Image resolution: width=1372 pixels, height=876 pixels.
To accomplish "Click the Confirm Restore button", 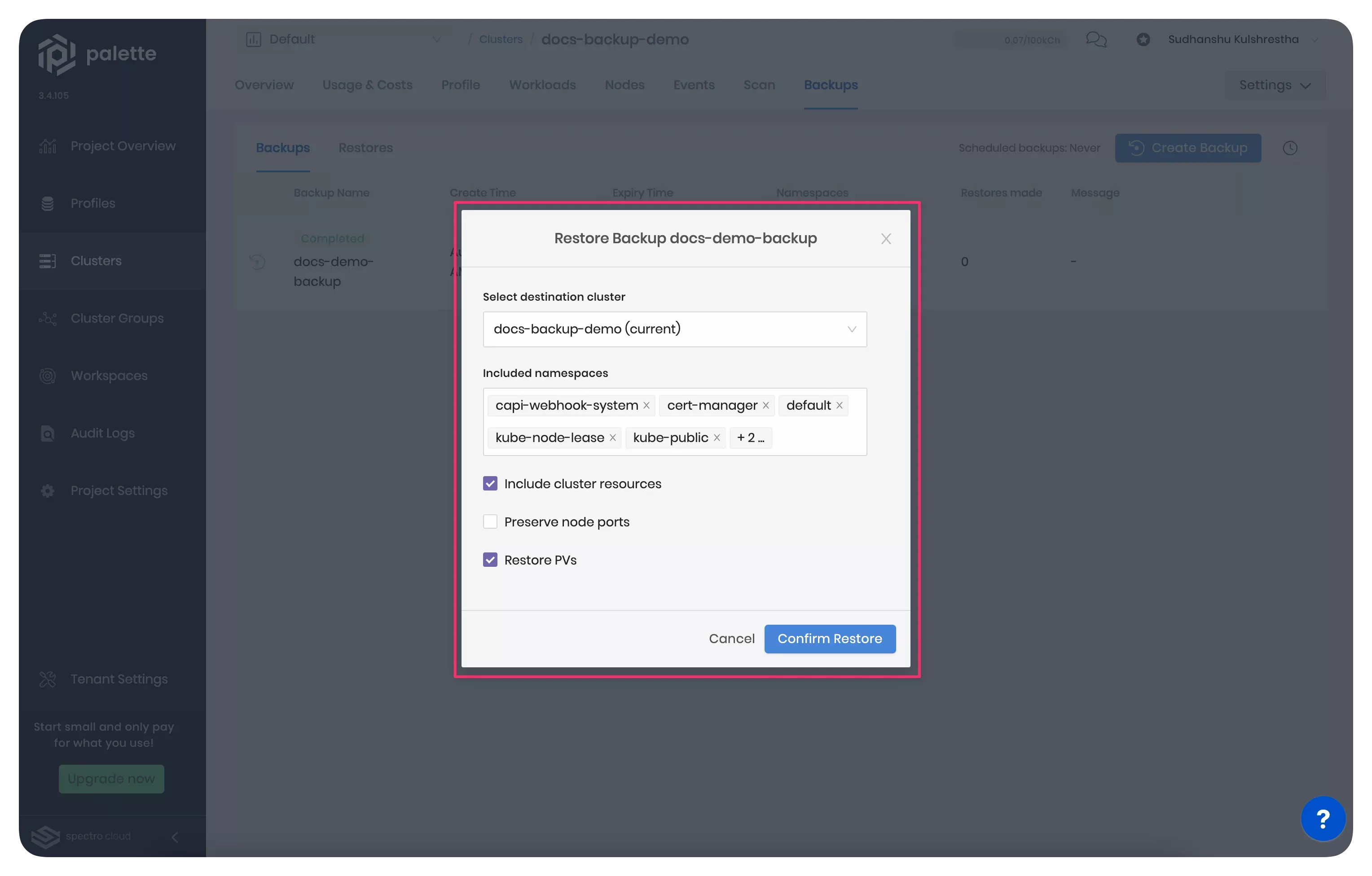I will coord(830,639).
